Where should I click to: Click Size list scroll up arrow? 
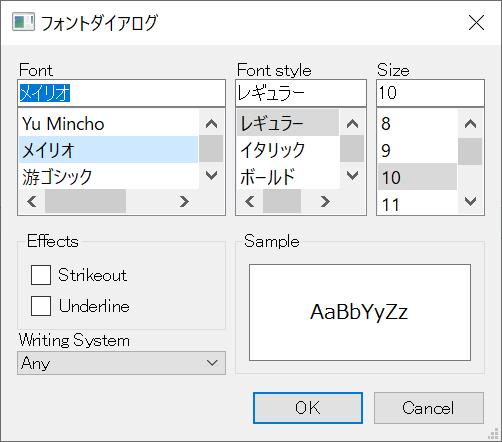point(470,124)
